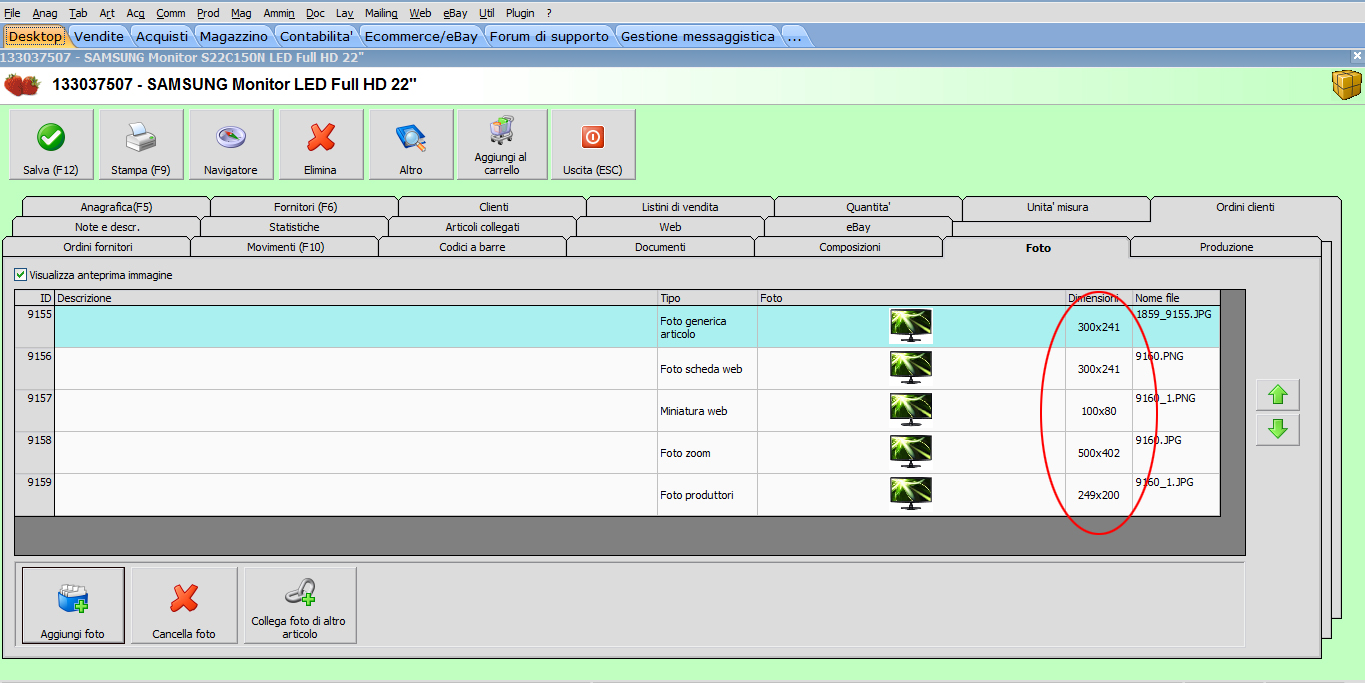Screen dimensions: 1365x683
Task: Open the Ordini fornitori tab
Action: pos(97,247)
